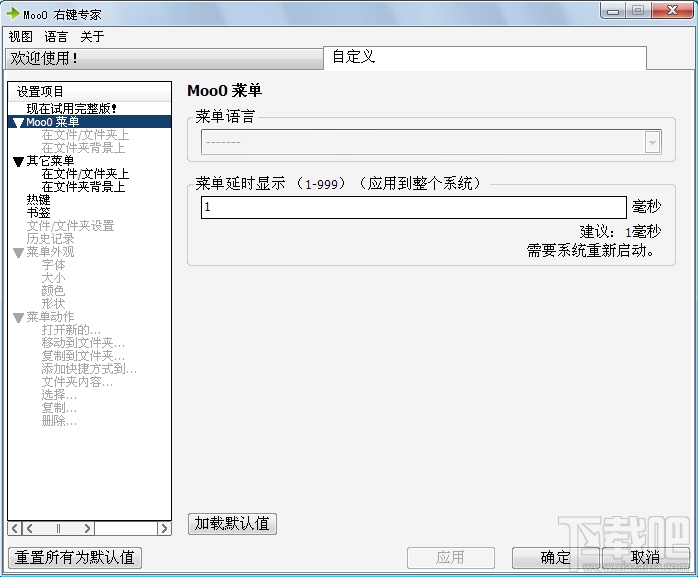Open the 关于 menu
Viewport: 698px width, 577px height.
(x=92, y=37)
